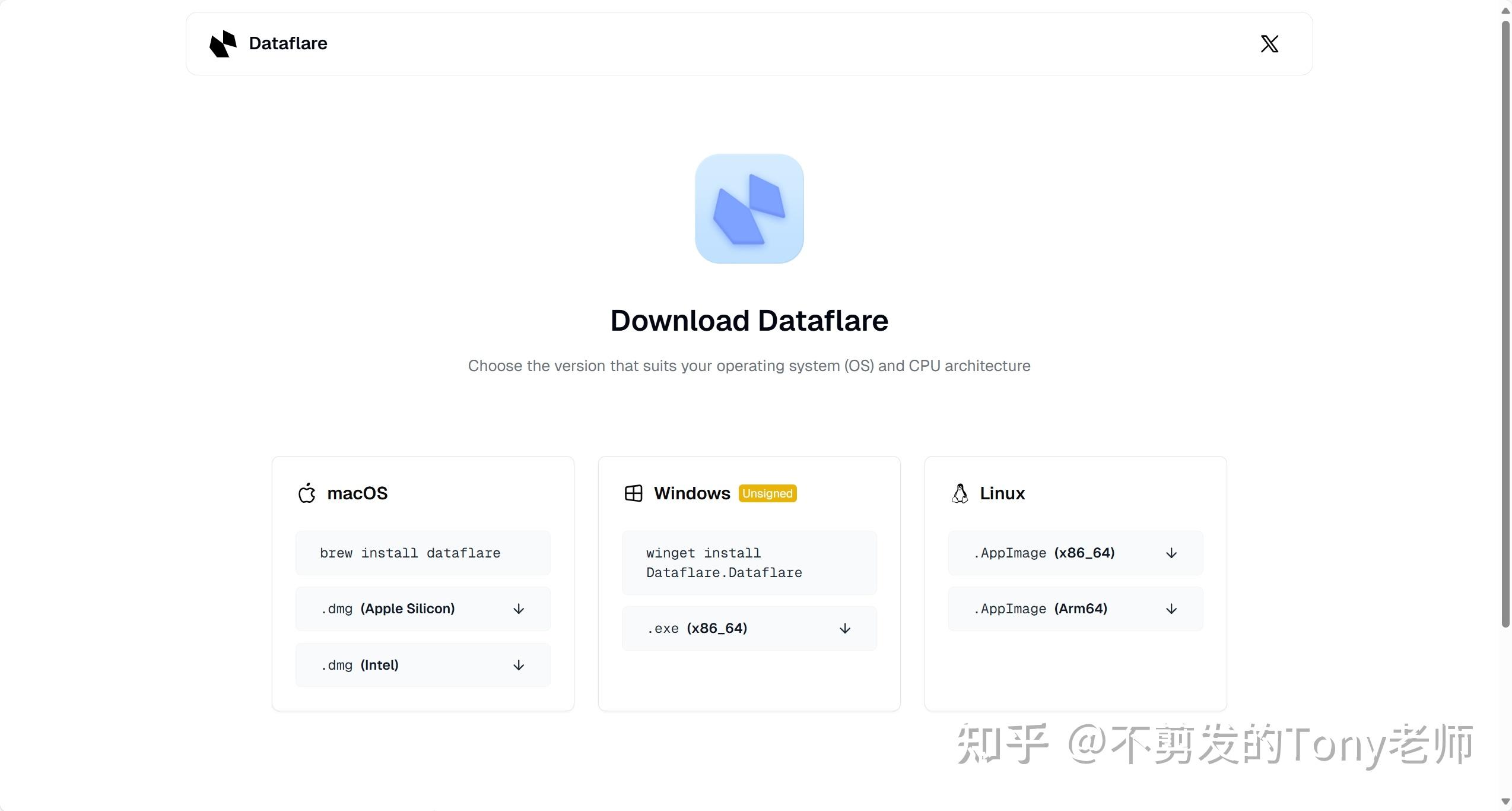Open the X (Twitter) social link

coord(1269,44)
